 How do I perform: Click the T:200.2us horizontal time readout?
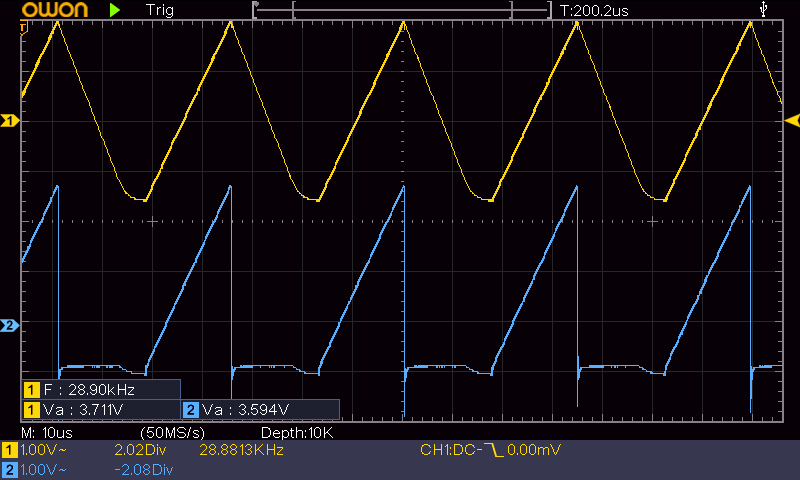[x=594, y=11]
